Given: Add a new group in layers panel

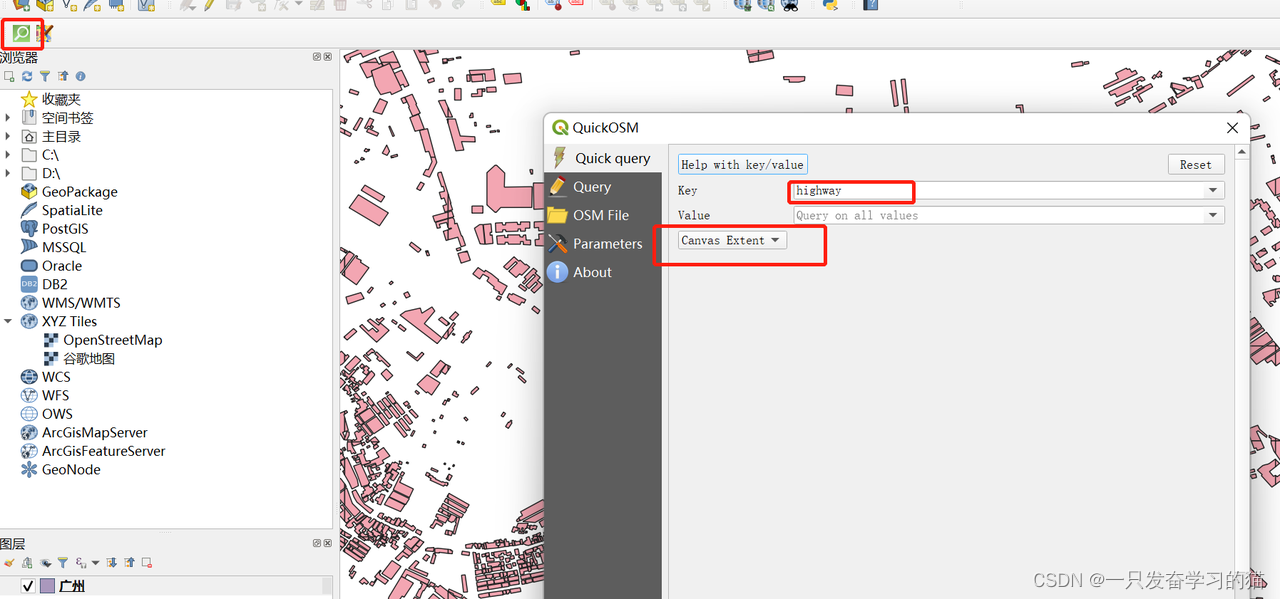Looking at the screenshot, I should tap(27, 563).
